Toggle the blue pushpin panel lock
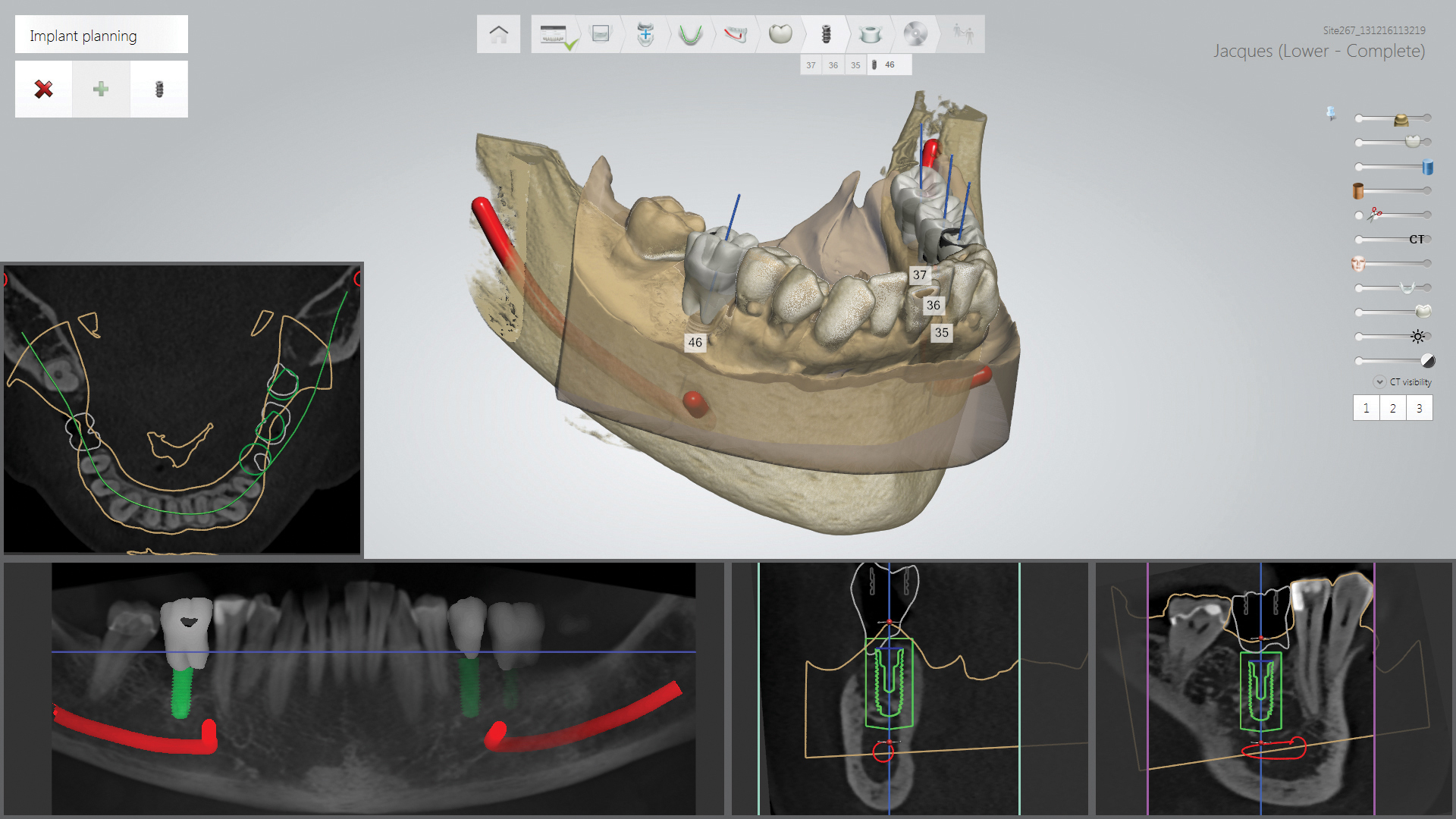The image size is (1456, 819). coord(1331,114)
